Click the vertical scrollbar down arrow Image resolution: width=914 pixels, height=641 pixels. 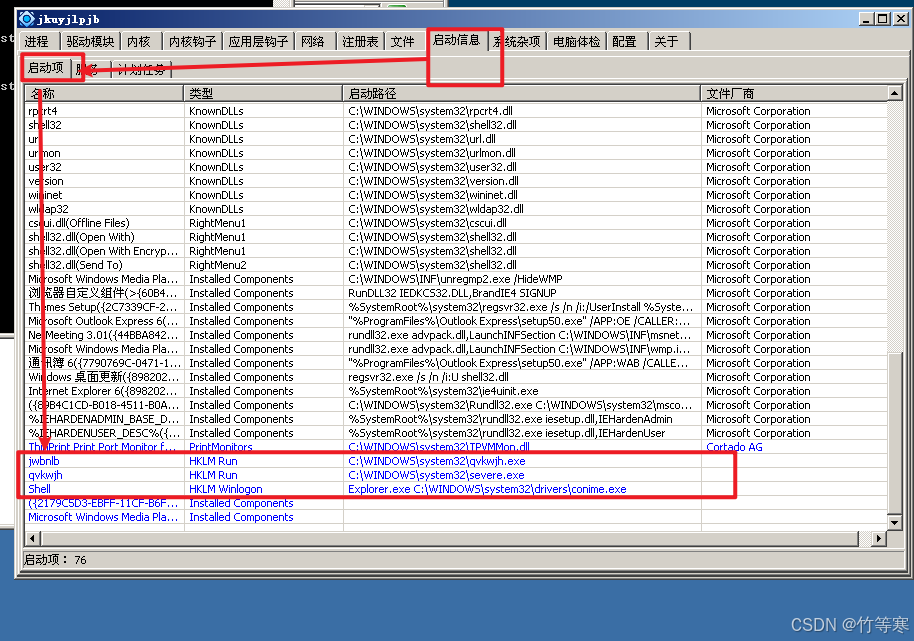(x=894, y=525)
